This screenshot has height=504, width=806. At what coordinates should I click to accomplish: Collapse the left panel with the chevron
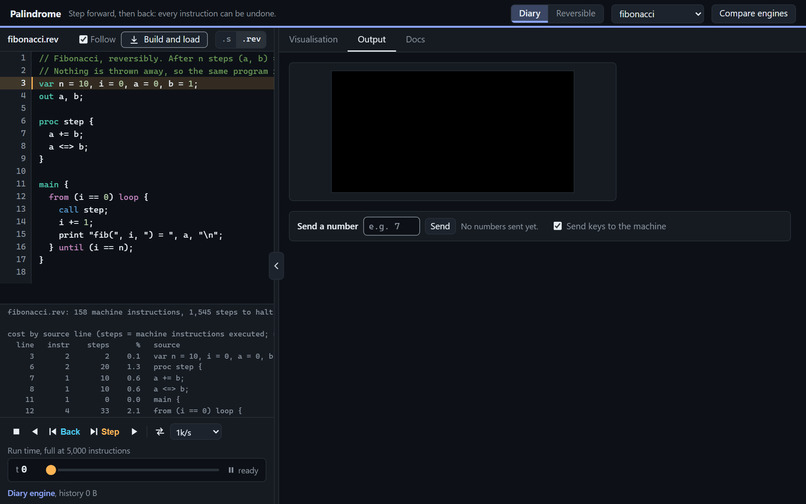tap(276, 266)
